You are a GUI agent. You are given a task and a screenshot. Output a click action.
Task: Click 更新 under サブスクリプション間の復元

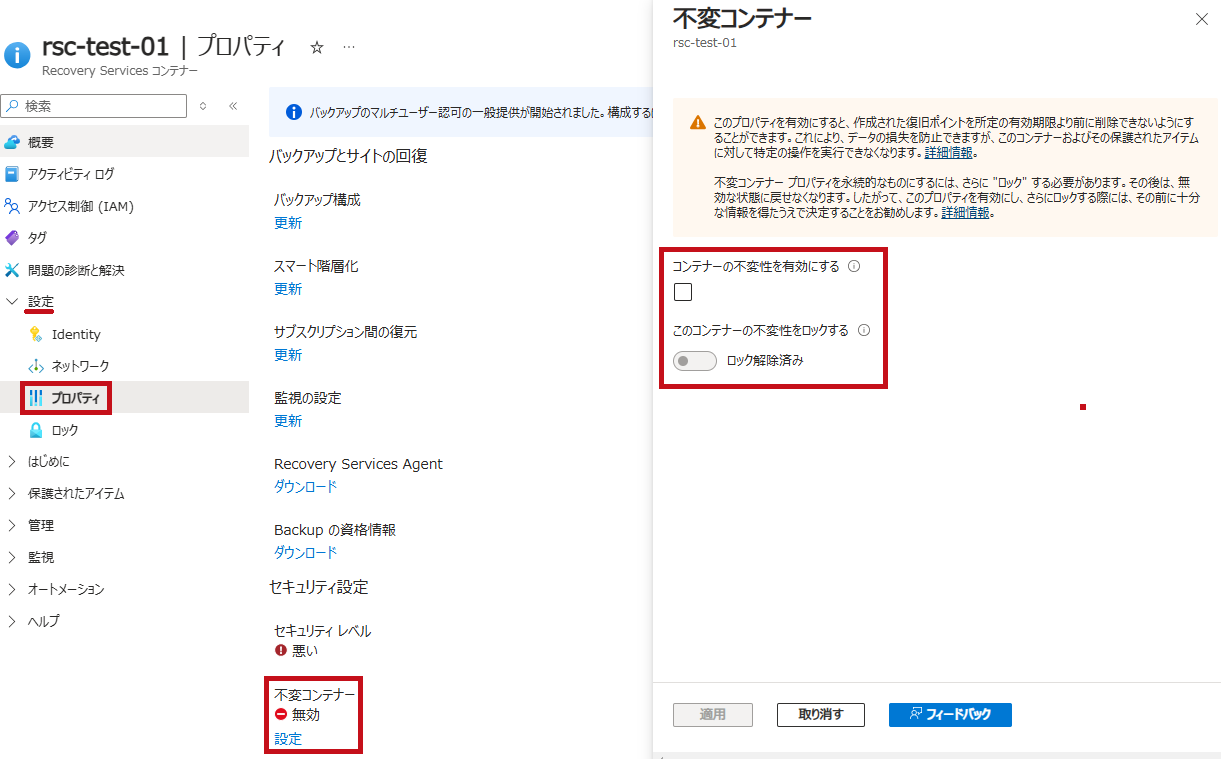[x=288, y=355]
